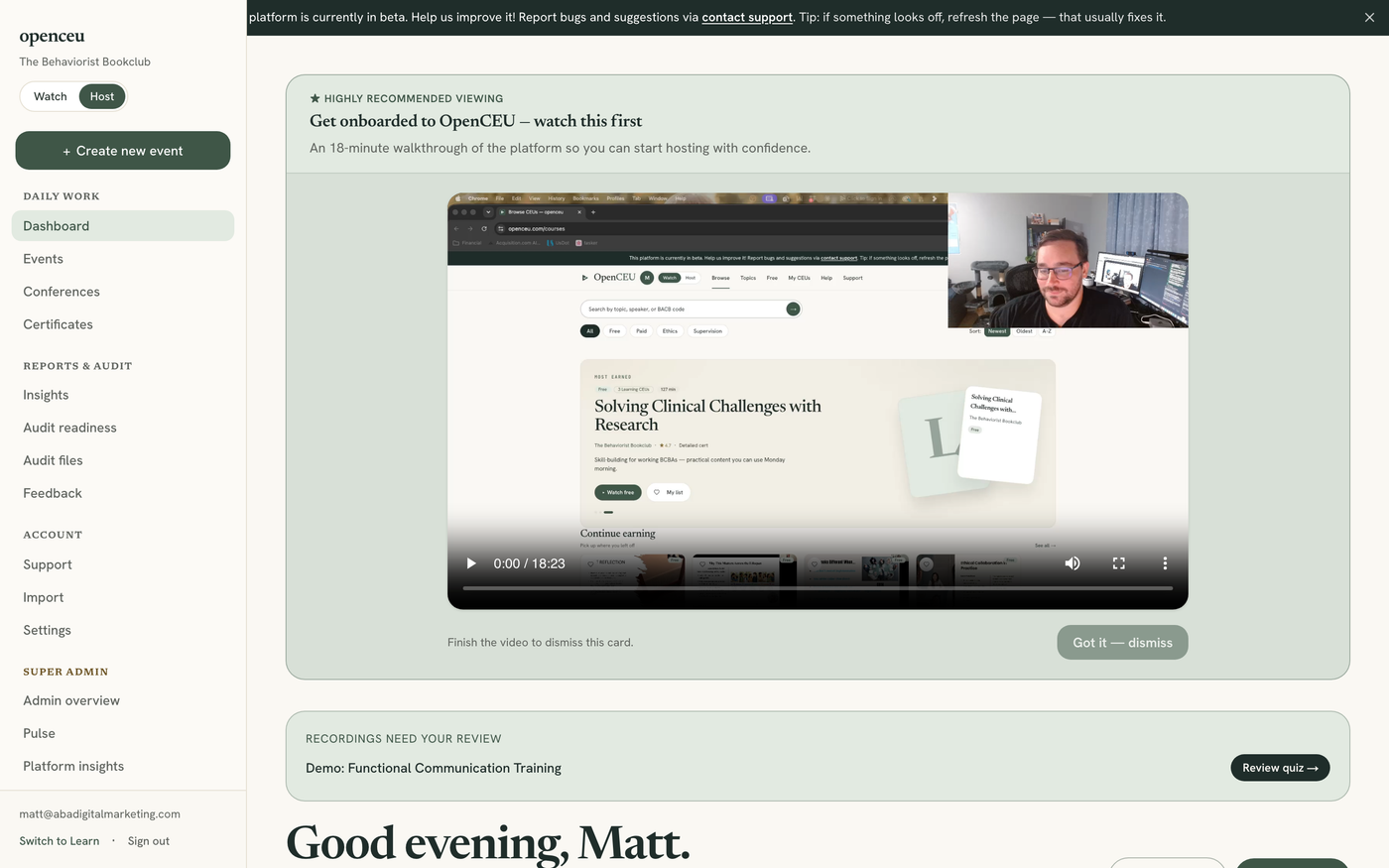The image size is (1389, 868).
Task: Open Conferences from the sidebar
Action: (123, 292)
